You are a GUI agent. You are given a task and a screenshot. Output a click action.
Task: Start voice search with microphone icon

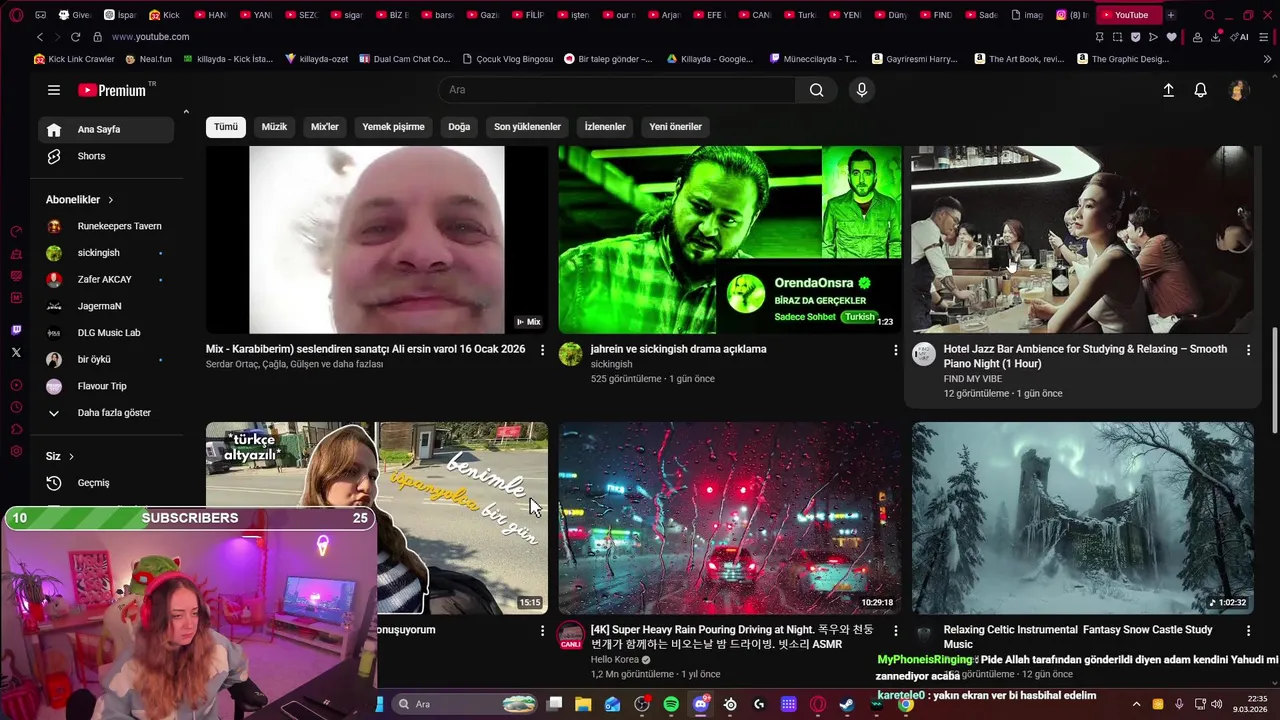[x=862, y=90]
